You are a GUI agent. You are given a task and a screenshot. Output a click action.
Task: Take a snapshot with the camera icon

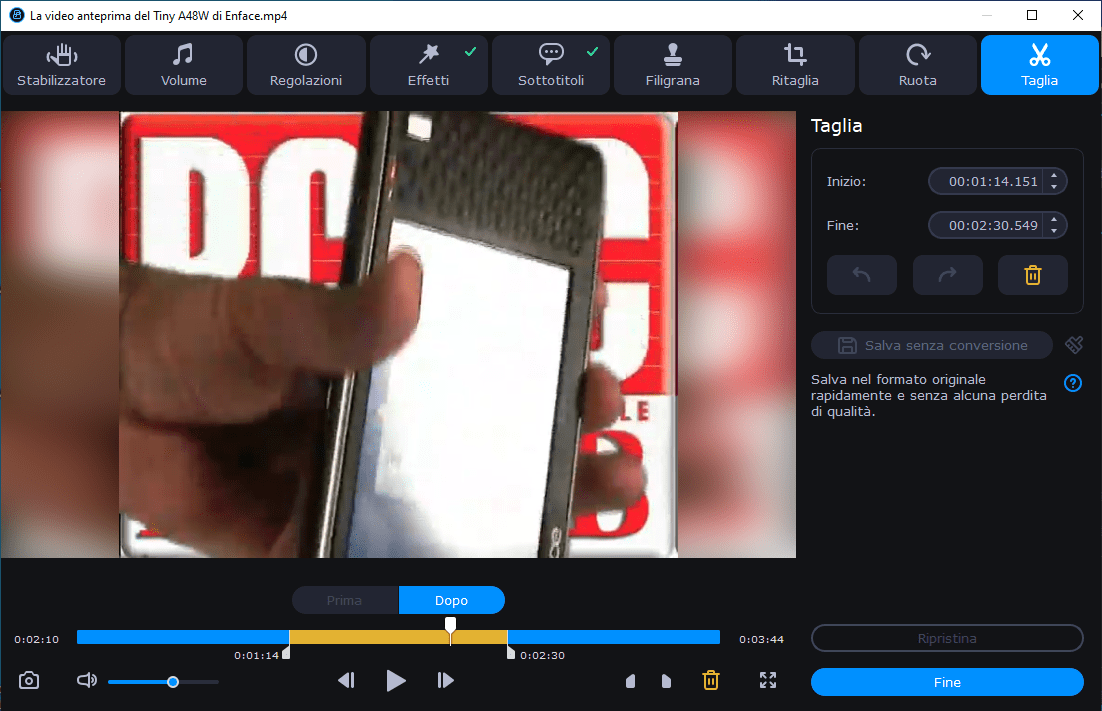(x=29, y=681)
